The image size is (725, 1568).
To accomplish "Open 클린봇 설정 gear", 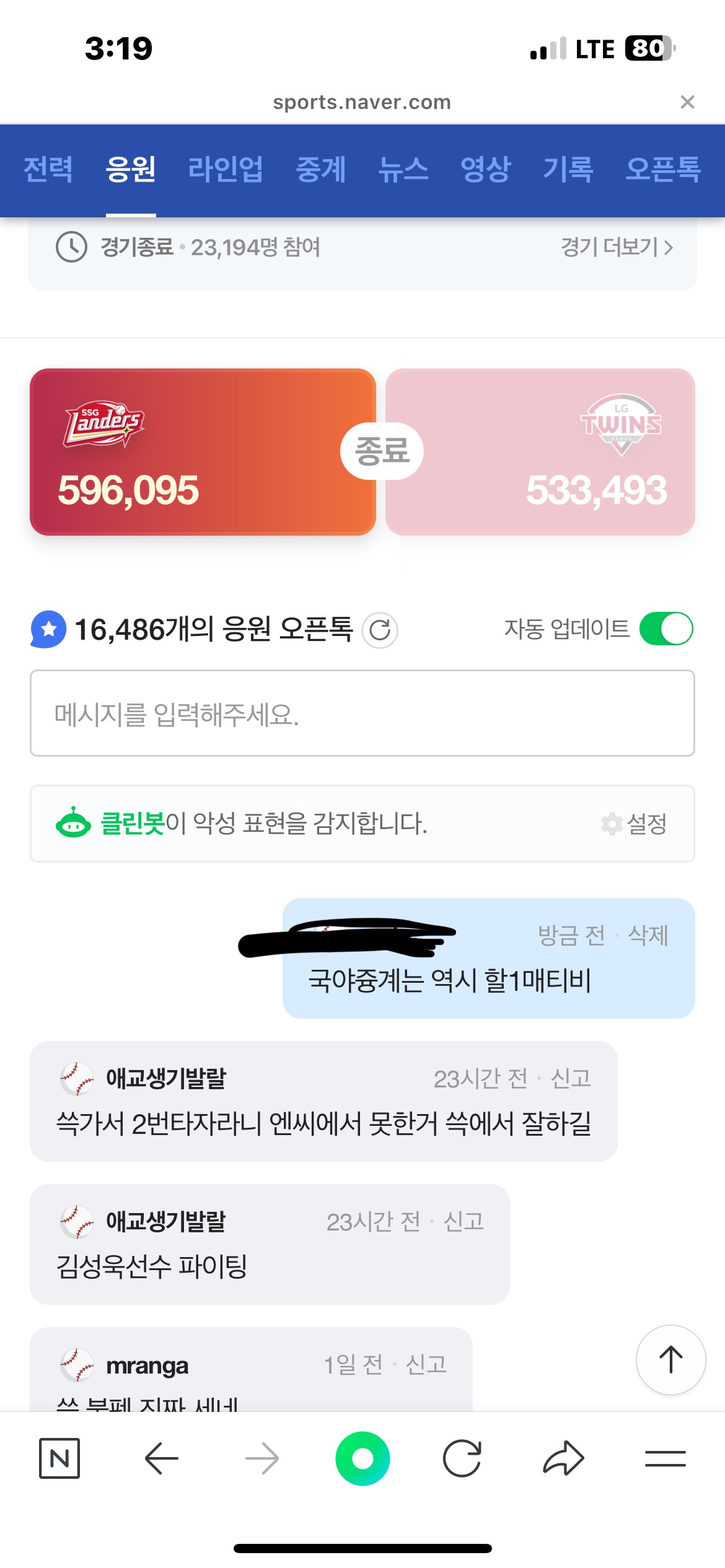I will (x=634, y=824).
